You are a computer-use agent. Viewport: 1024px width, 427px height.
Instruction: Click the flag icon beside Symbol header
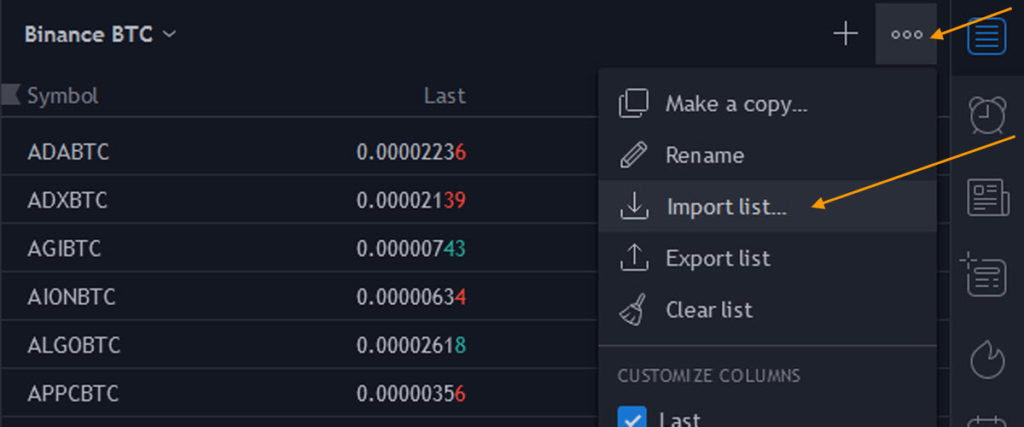tap(11, 94)
